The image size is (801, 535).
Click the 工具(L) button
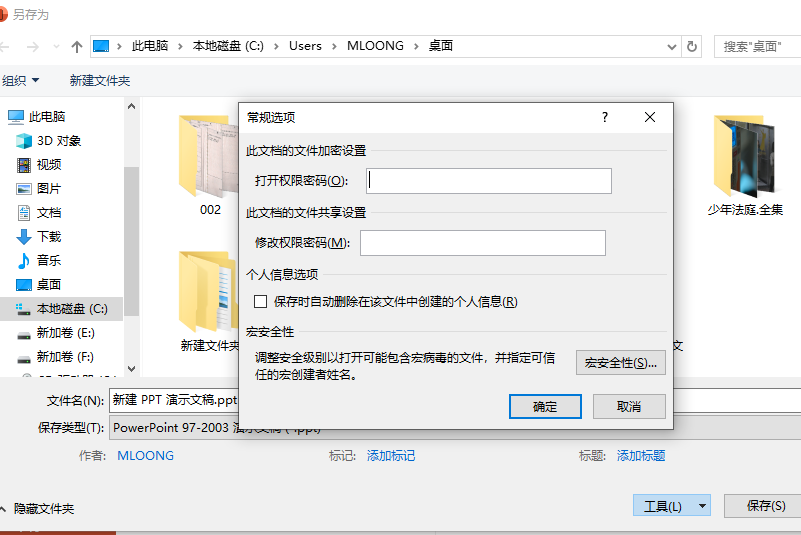(663, 506)
